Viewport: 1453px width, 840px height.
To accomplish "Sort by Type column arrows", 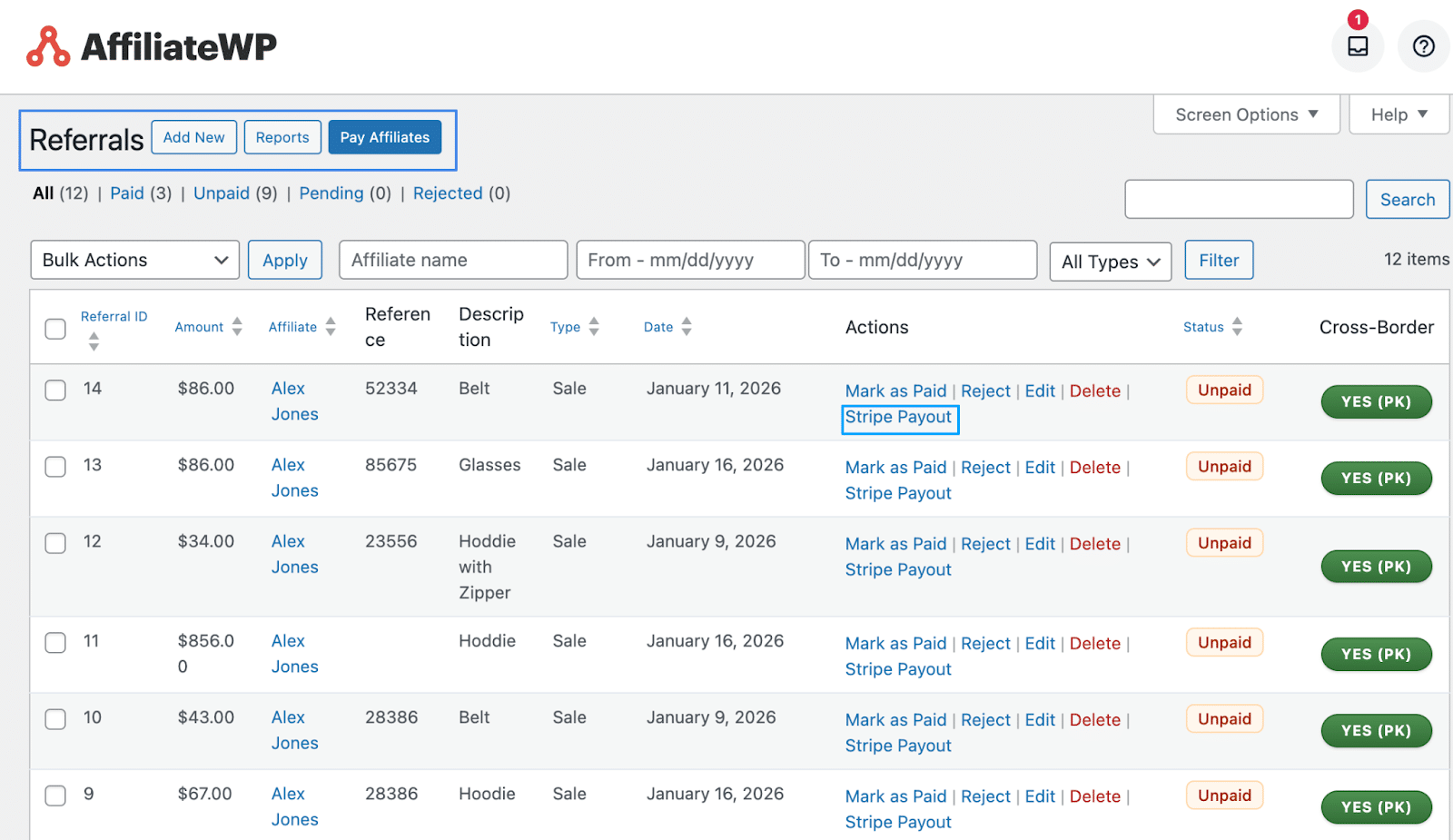I will click(x=594, y=327).
